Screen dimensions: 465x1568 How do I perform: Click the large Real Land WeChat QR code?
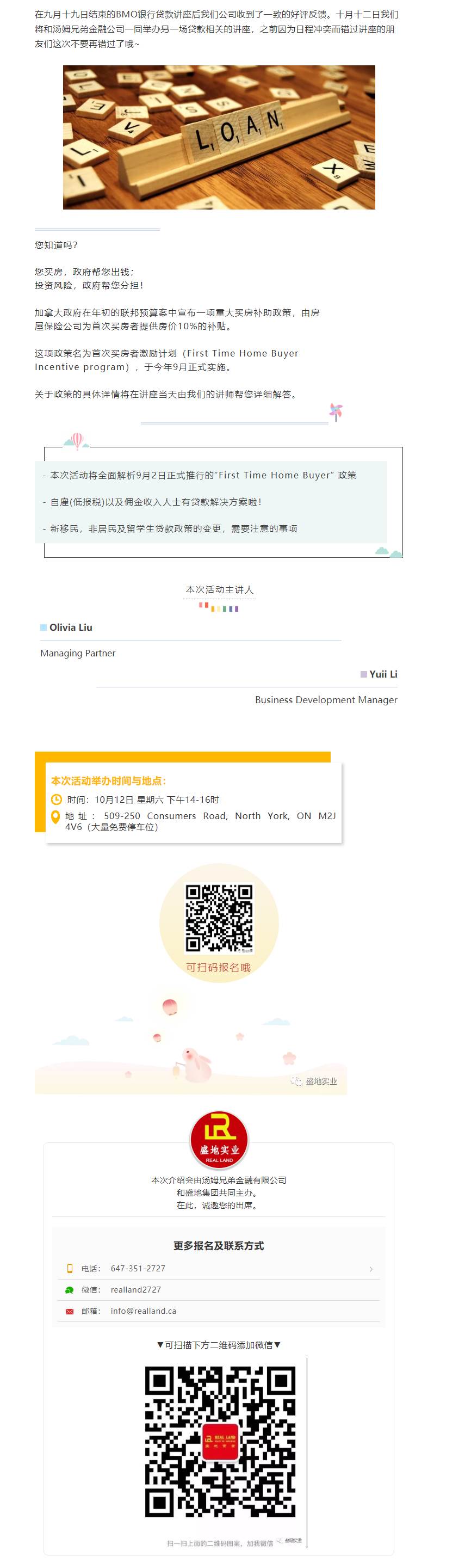(x=220, y=1441)
